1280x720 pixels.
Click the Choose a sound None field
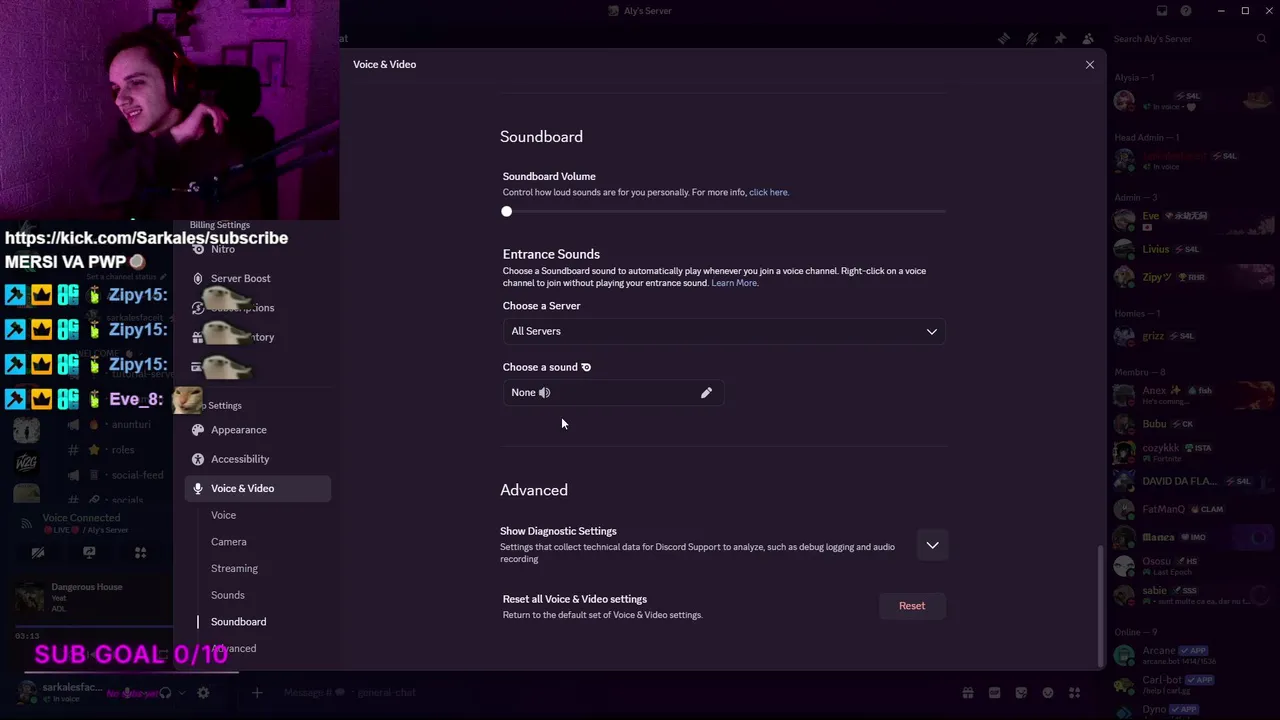coord(612,393)
